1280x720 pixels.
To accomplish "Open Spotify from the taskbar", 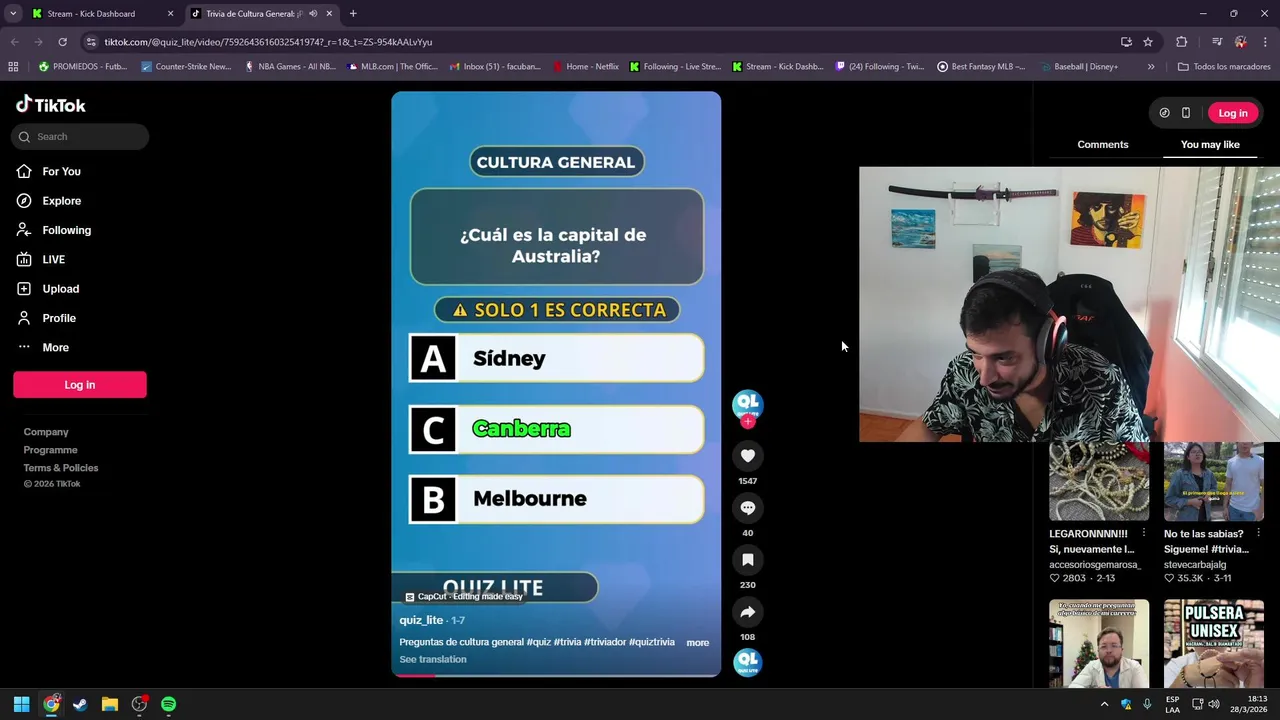I will pyautogui.click(x=168, y=704).
